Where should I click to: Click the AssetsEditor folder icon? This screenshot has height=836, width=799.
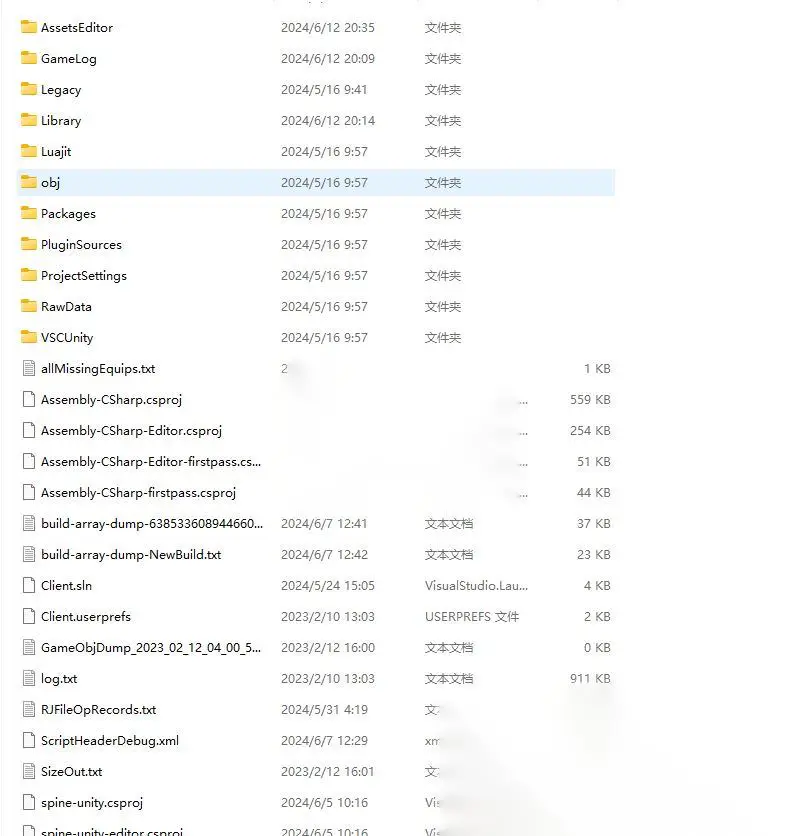(29, 27)
